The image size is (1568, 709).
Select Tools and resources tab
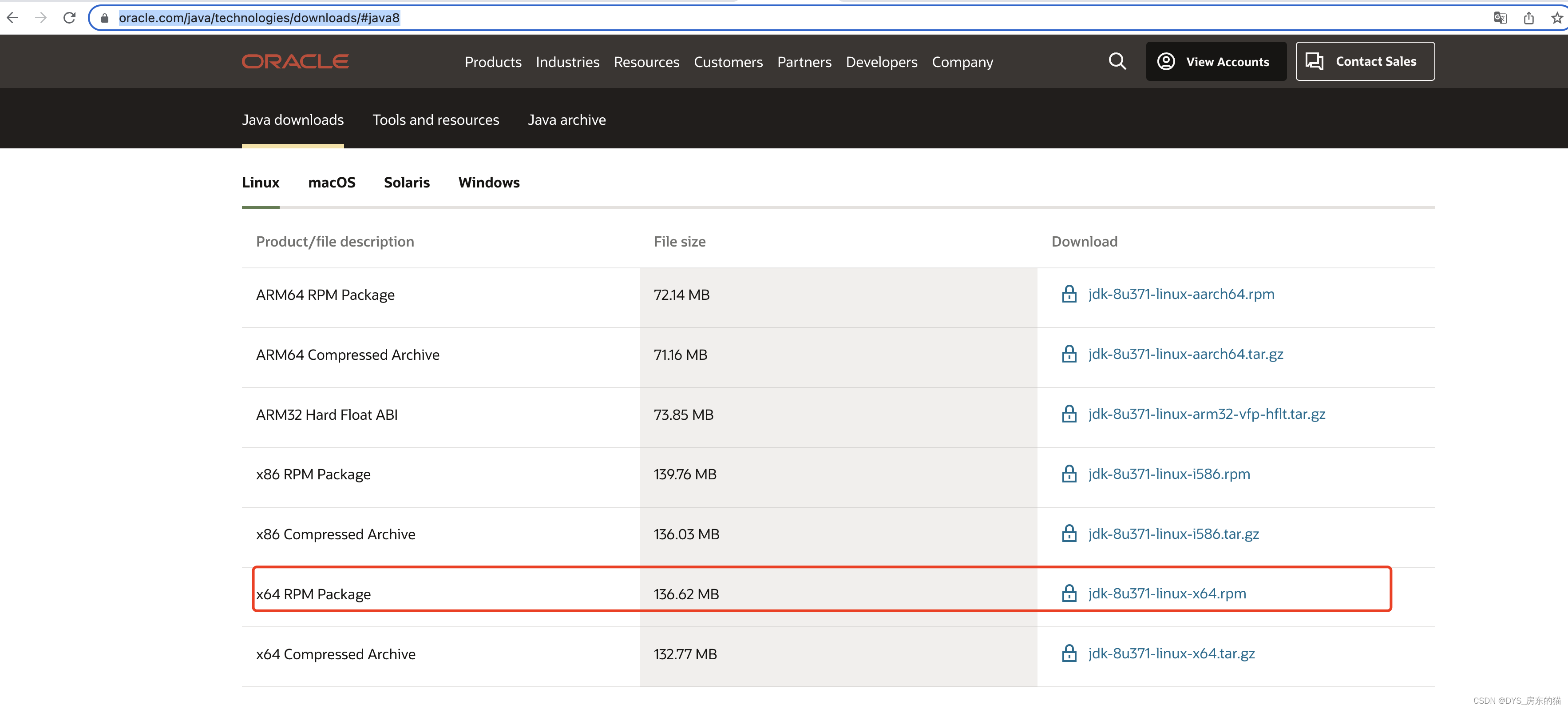click(x=436, y=120)
